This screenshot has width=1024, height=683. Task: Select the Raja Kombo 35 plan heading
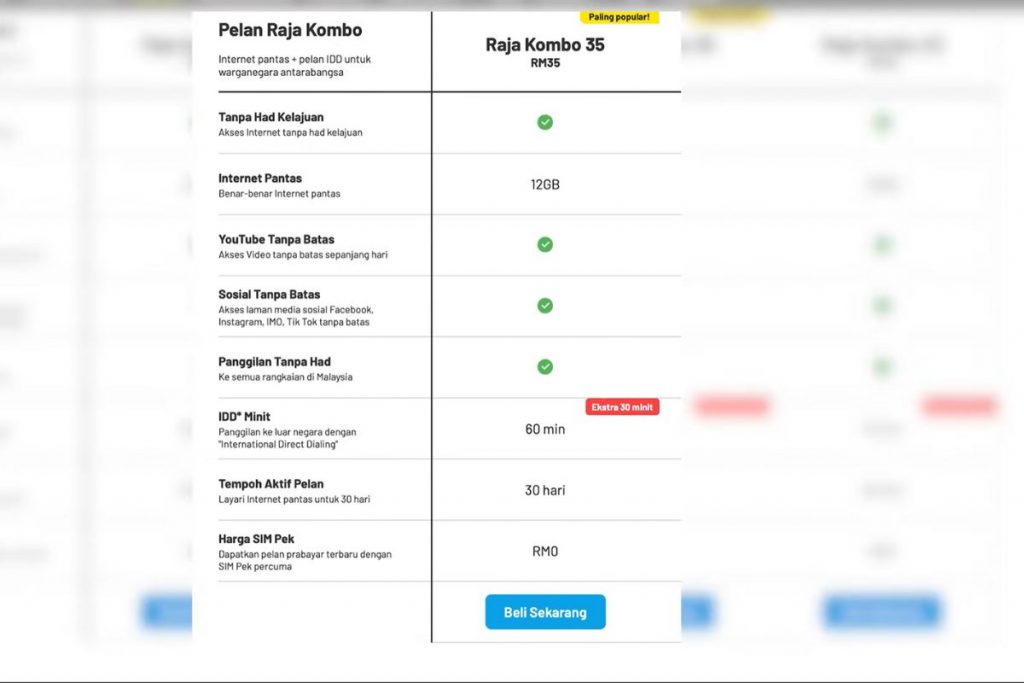point(545,45)
